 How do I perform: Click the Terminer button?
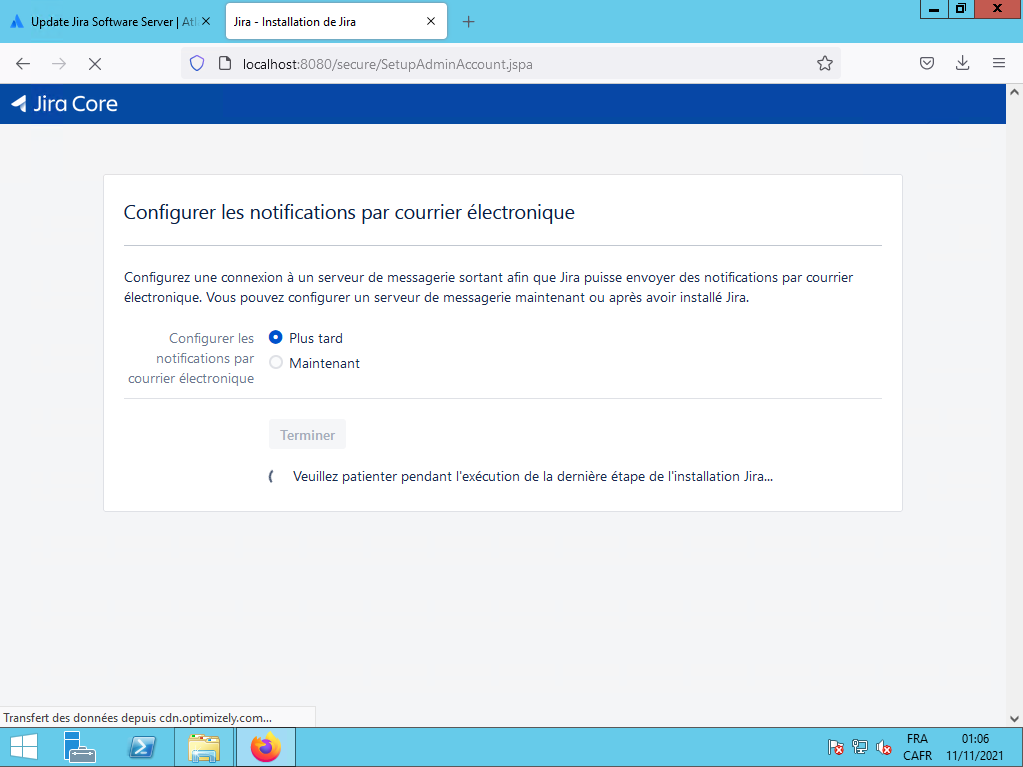point(307,435)
